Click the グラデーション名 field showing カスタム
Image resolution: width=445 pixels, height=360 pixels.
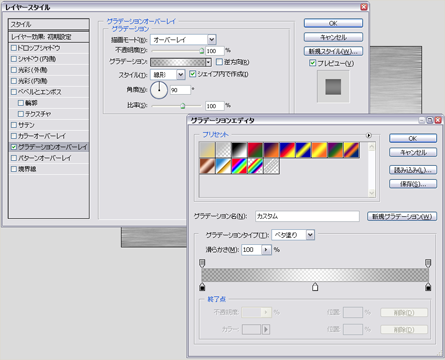tap(307, 216)
